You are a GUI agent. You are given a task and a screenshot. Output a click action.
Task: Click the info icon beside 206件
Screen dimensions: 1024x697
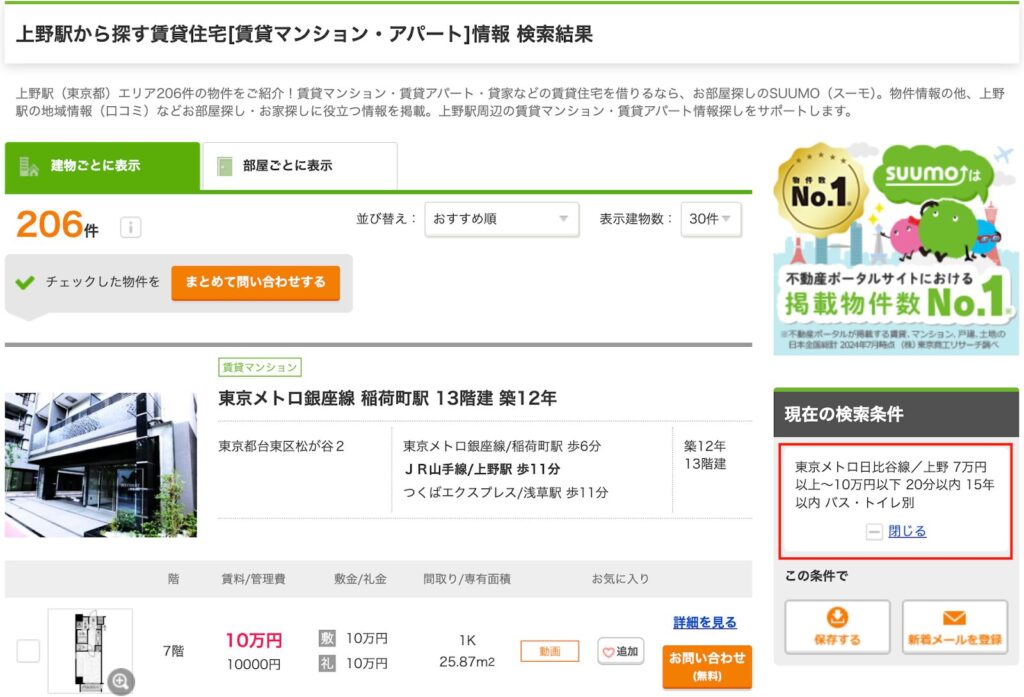tap(130, 228)
